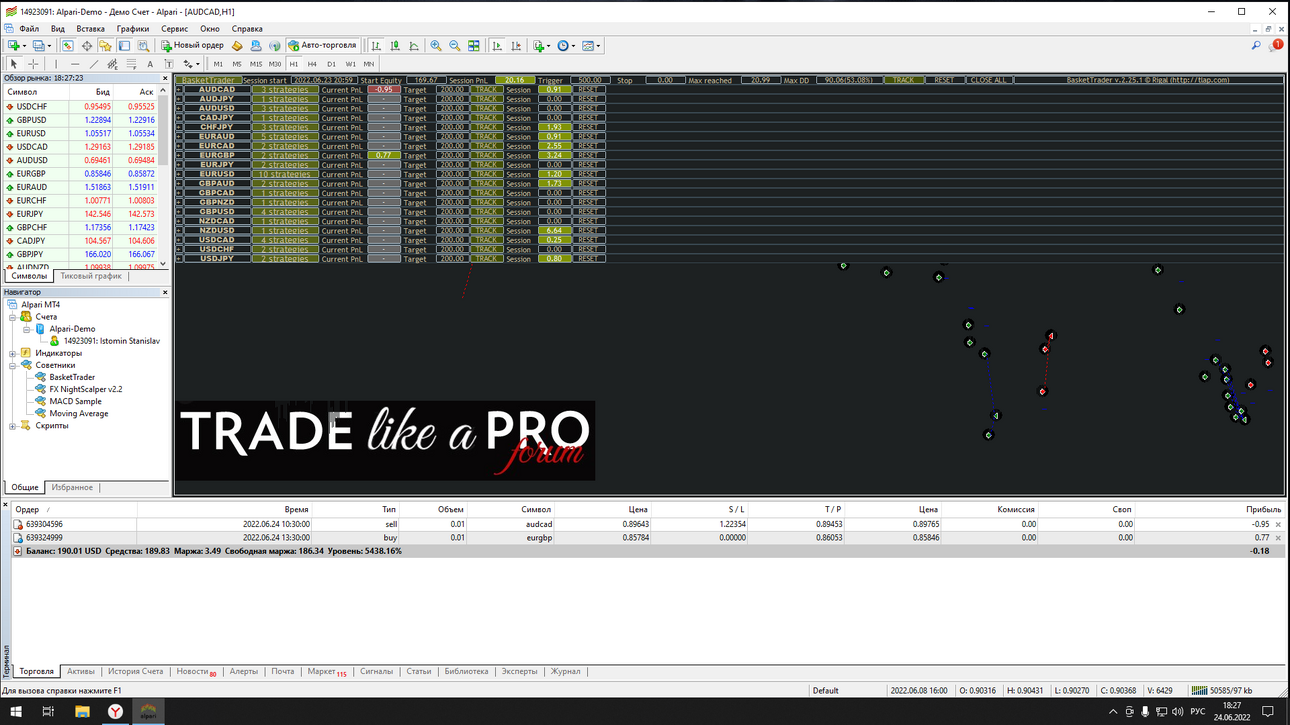
Task: Toggle chart shift icon
Action: click(517, 45)
